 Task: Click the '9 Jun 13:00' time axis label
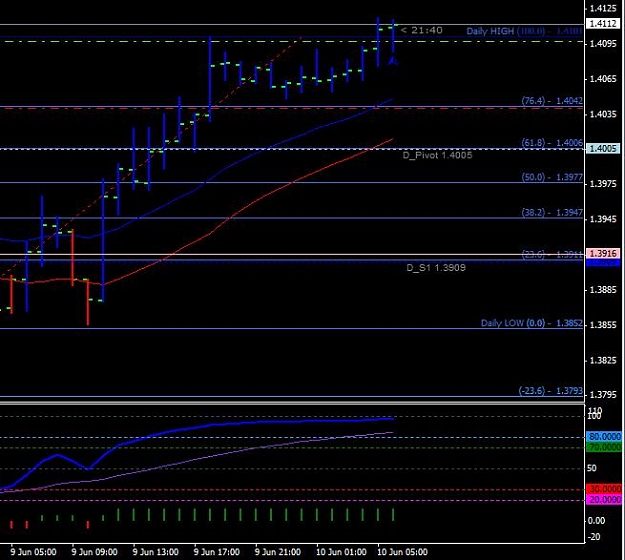click(155, 552)
